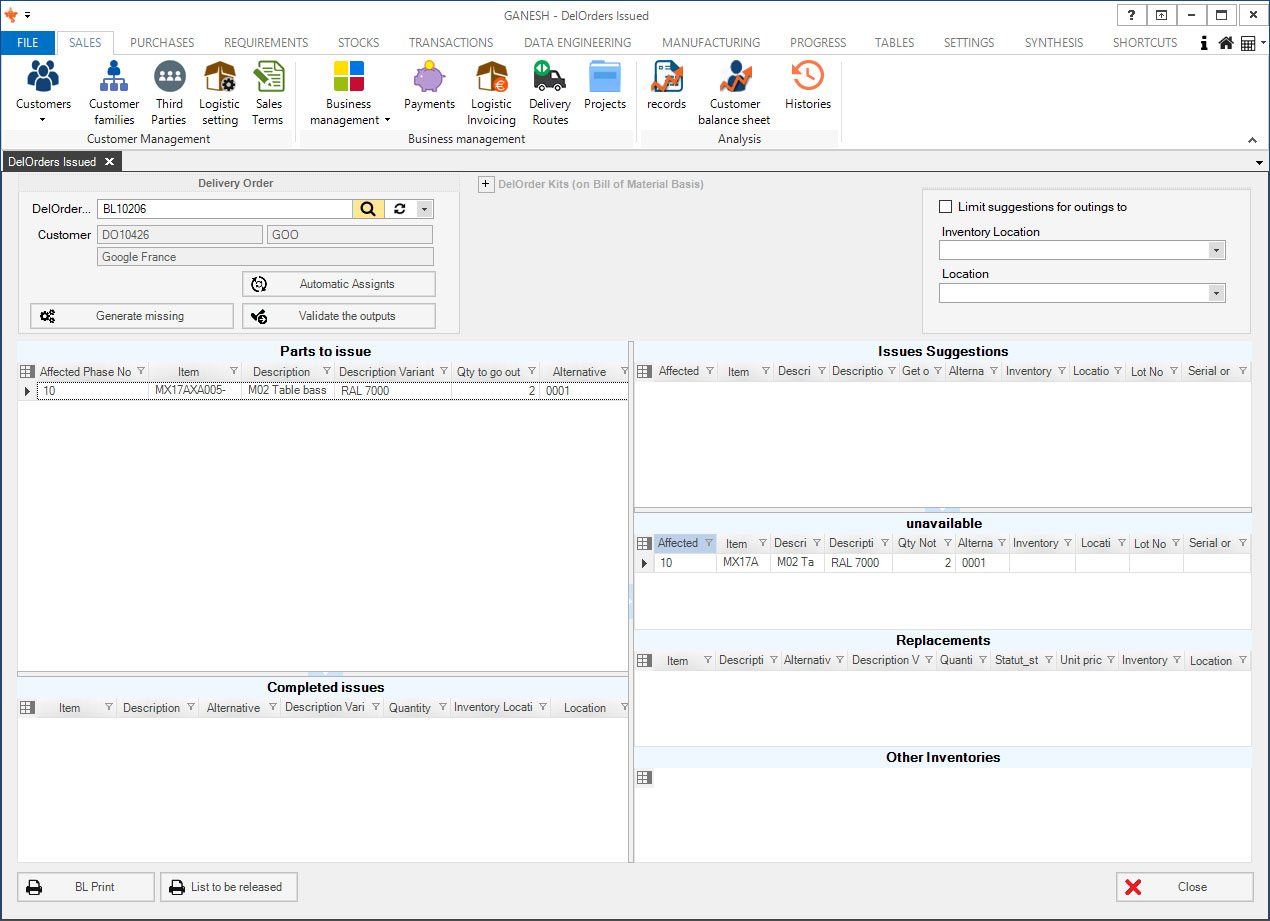
Task: Click the BL Print button
Action: click(x=86, y=887)
